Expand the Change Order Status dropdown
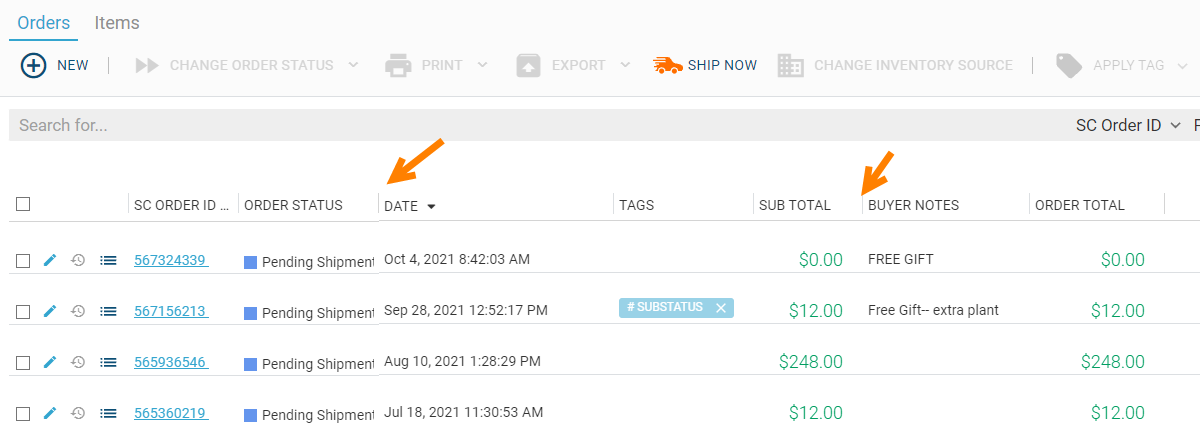This screenshot has width=1200, height=423. point(353,65)
